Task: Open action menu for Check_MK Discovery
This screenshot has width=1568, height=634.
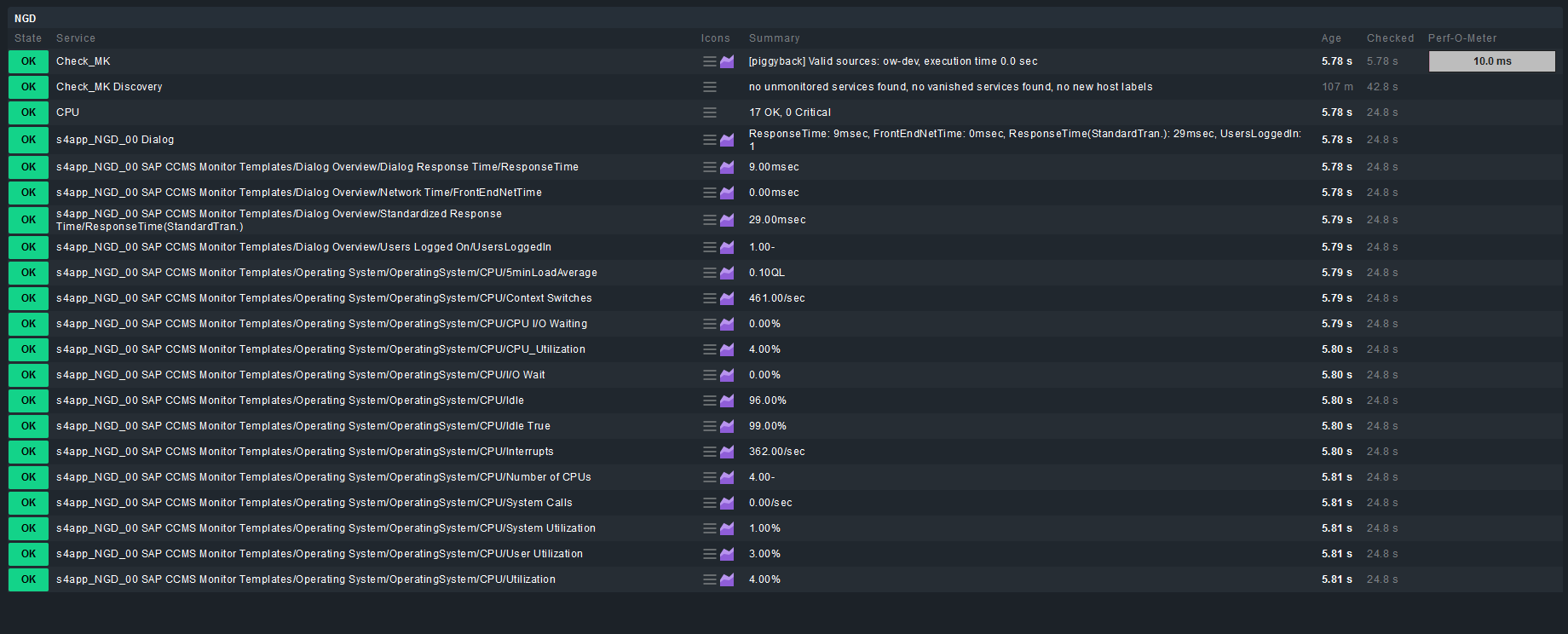Action: [x=709, y=87]
